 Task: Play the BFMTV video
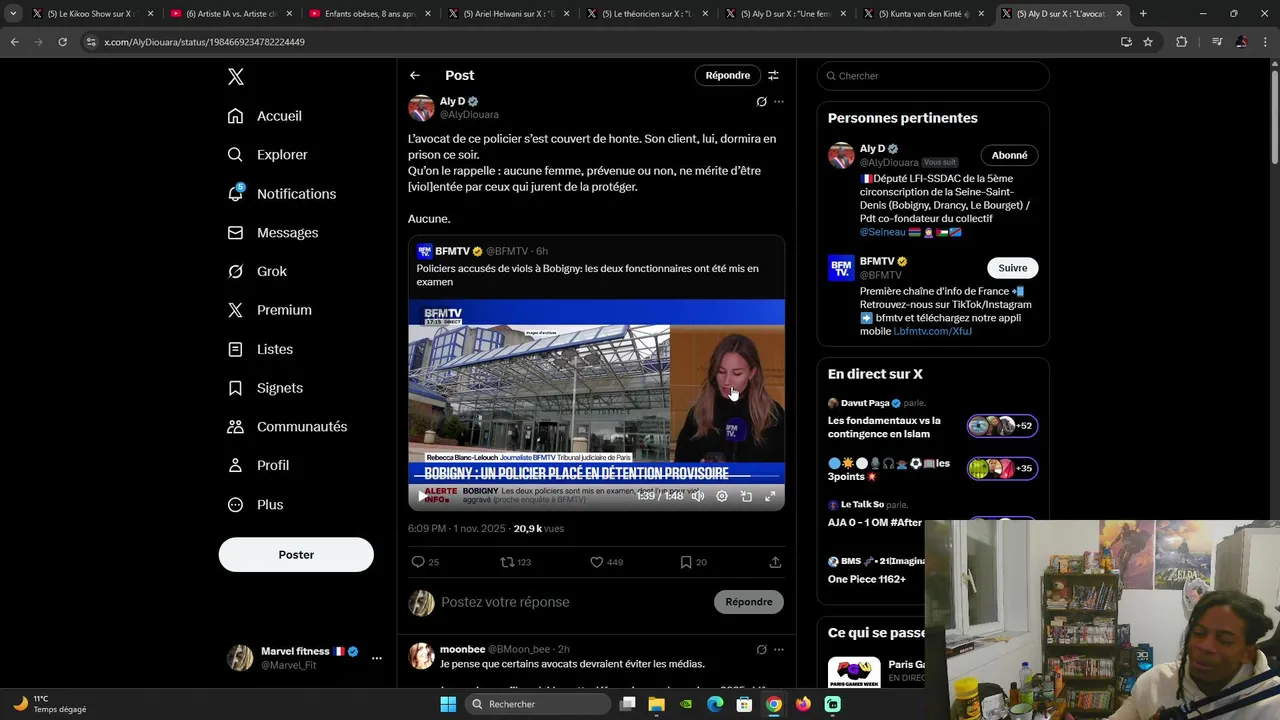pyautogui.click(x=421, y=496)
